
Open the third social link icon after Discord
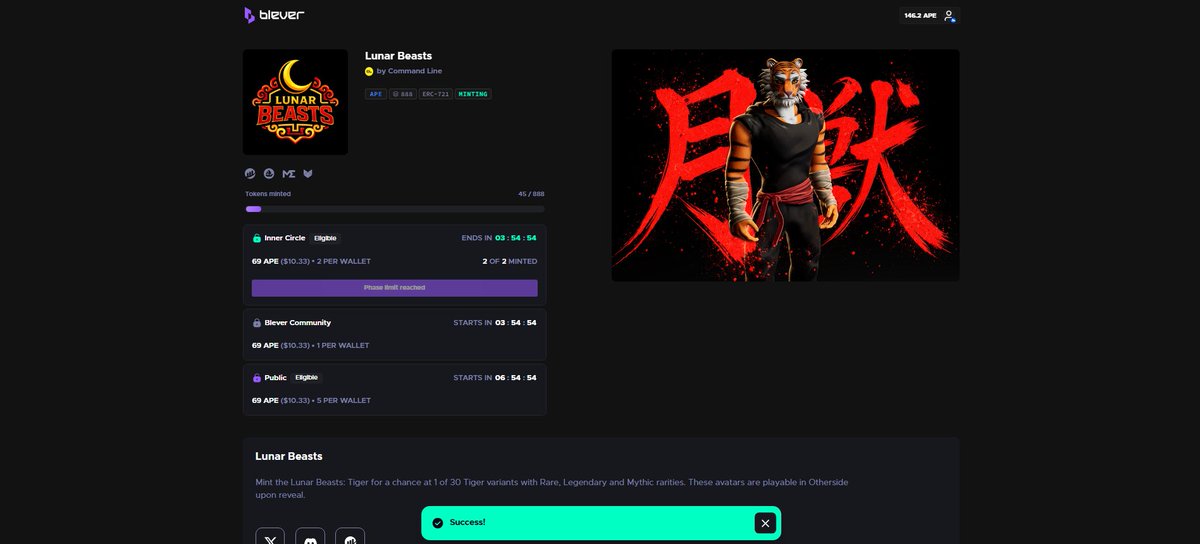coord(350,536)
